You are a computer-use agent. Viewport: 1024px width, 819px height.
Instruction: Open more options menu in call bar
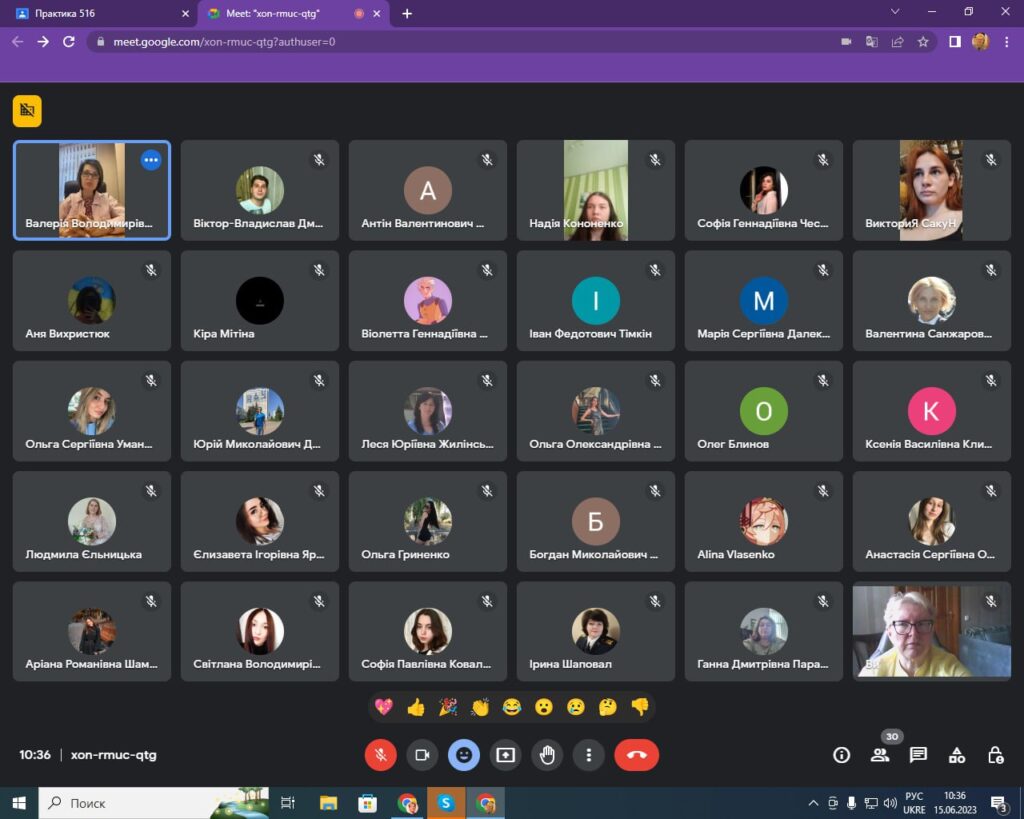(x=590, y=755)
